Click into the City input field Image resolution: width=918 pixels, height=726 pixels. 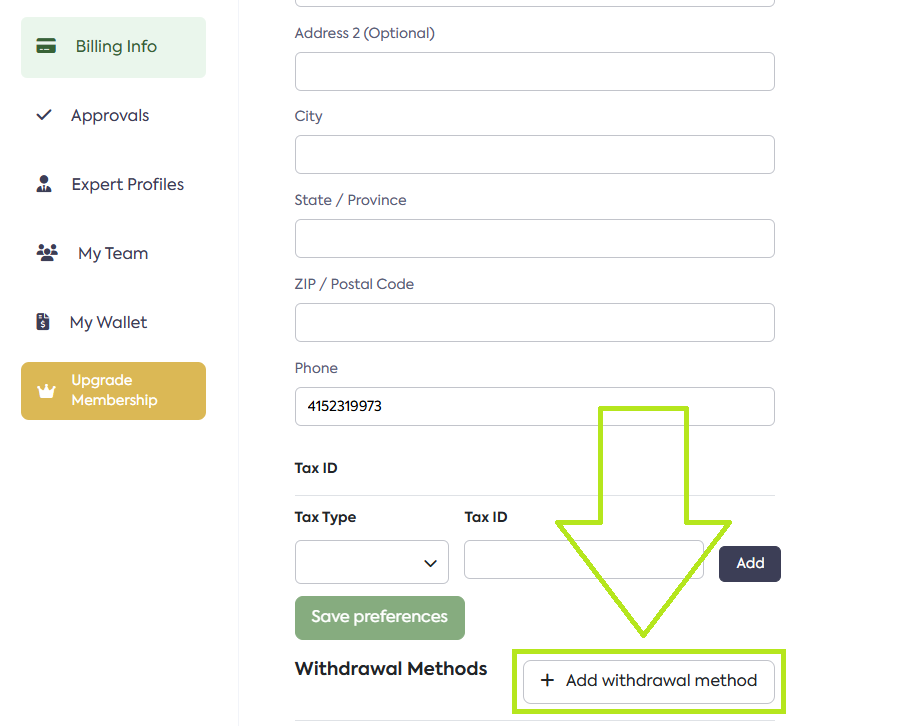534,155
